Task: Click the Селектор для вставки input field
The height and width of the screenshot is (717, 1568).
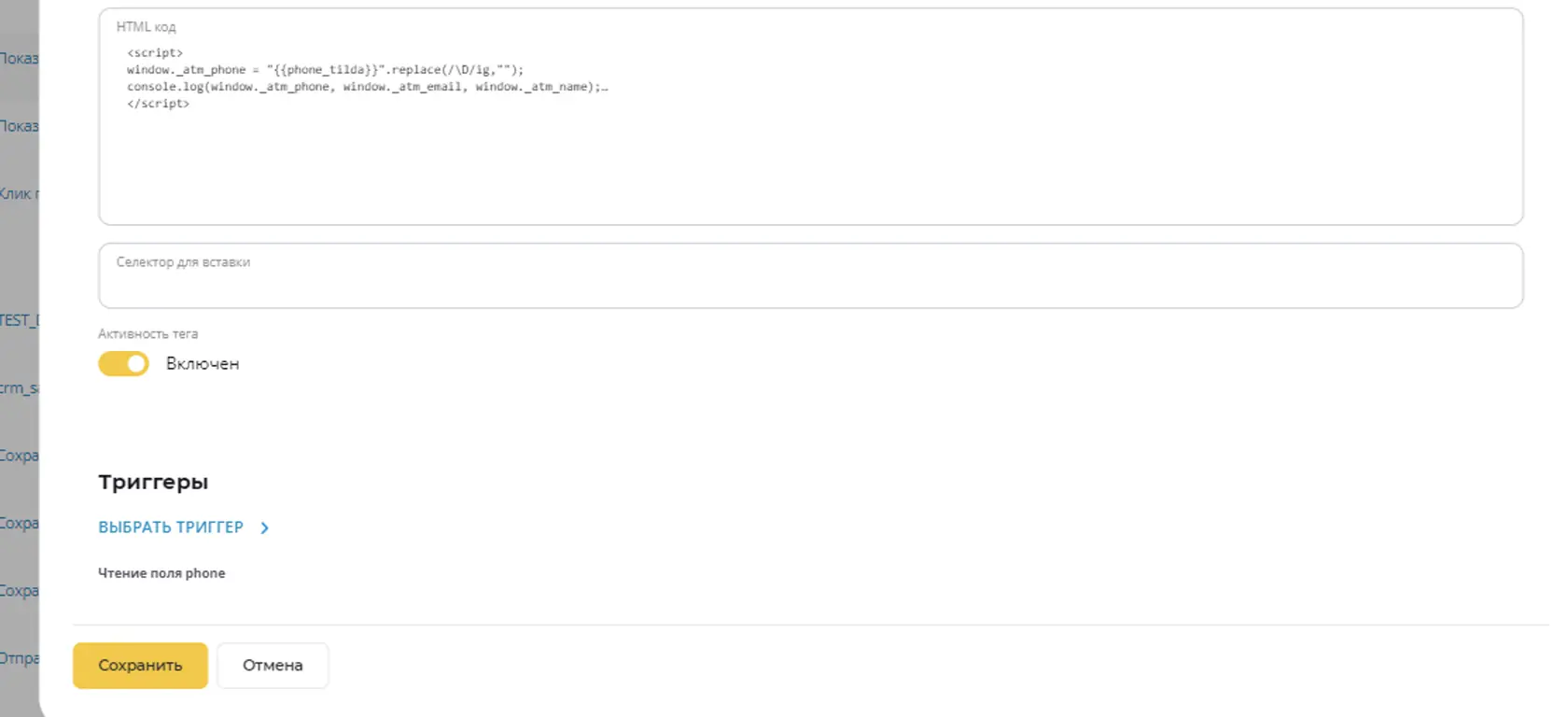Action: tap(810, 276)
